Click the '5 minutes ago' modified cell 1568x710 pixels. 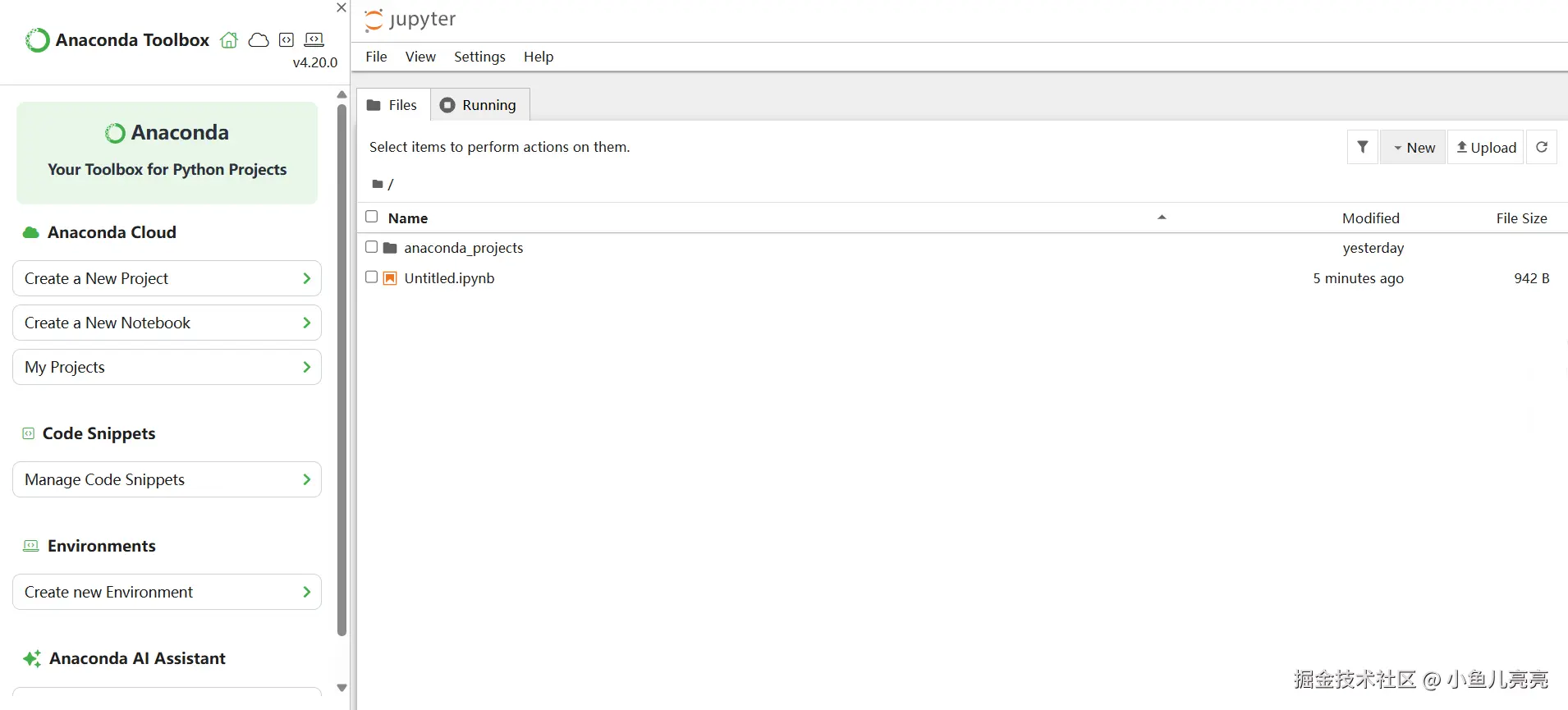click(x=1358, y=278)
